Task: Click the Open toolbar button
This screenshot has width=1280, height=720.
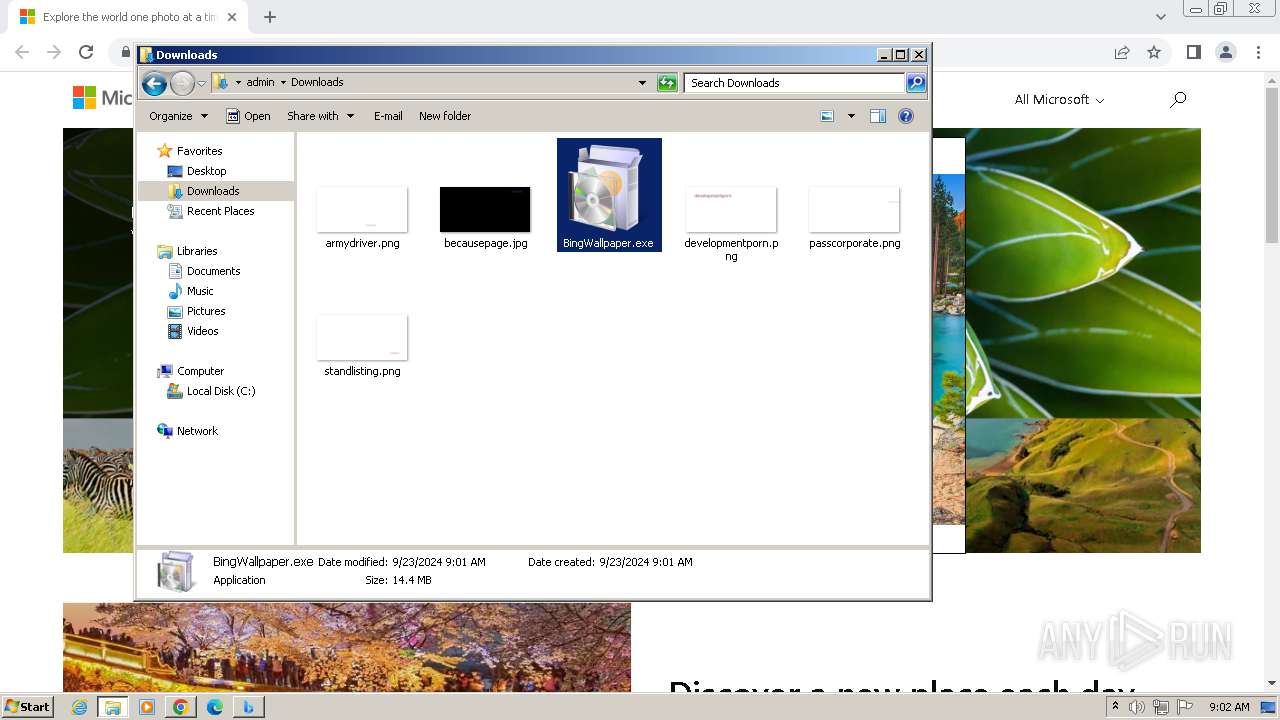Action: (x=248, y=116)
